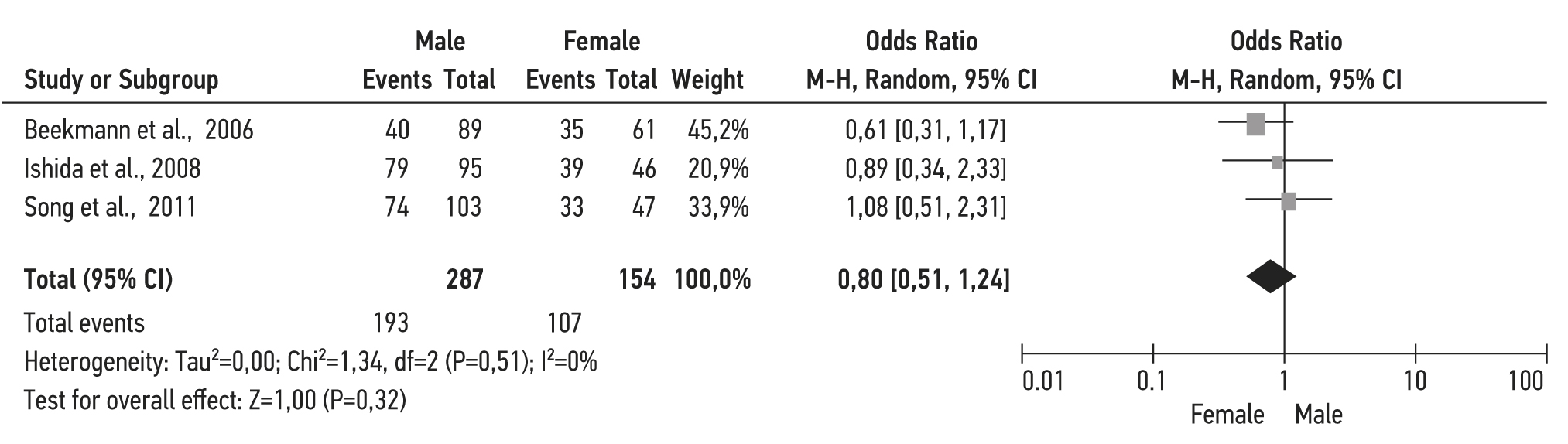Click the 0.1 tick label on the axis

point(1152,381)
